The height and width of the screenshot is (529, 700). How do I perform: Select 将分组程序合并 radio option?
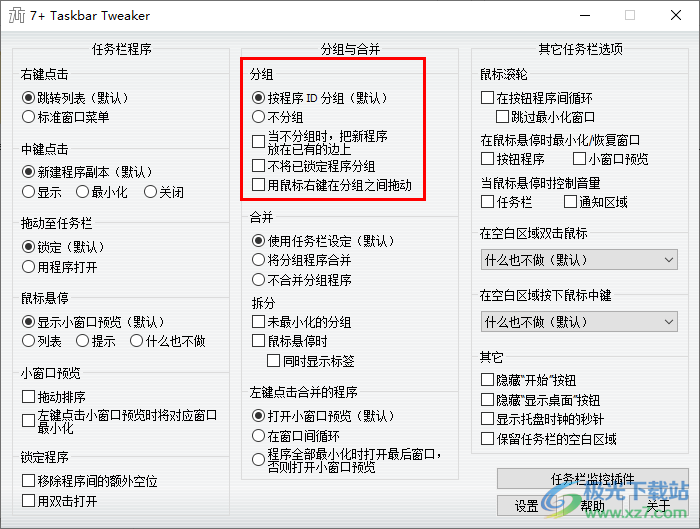pyautogui.click(x=258, y=260)
